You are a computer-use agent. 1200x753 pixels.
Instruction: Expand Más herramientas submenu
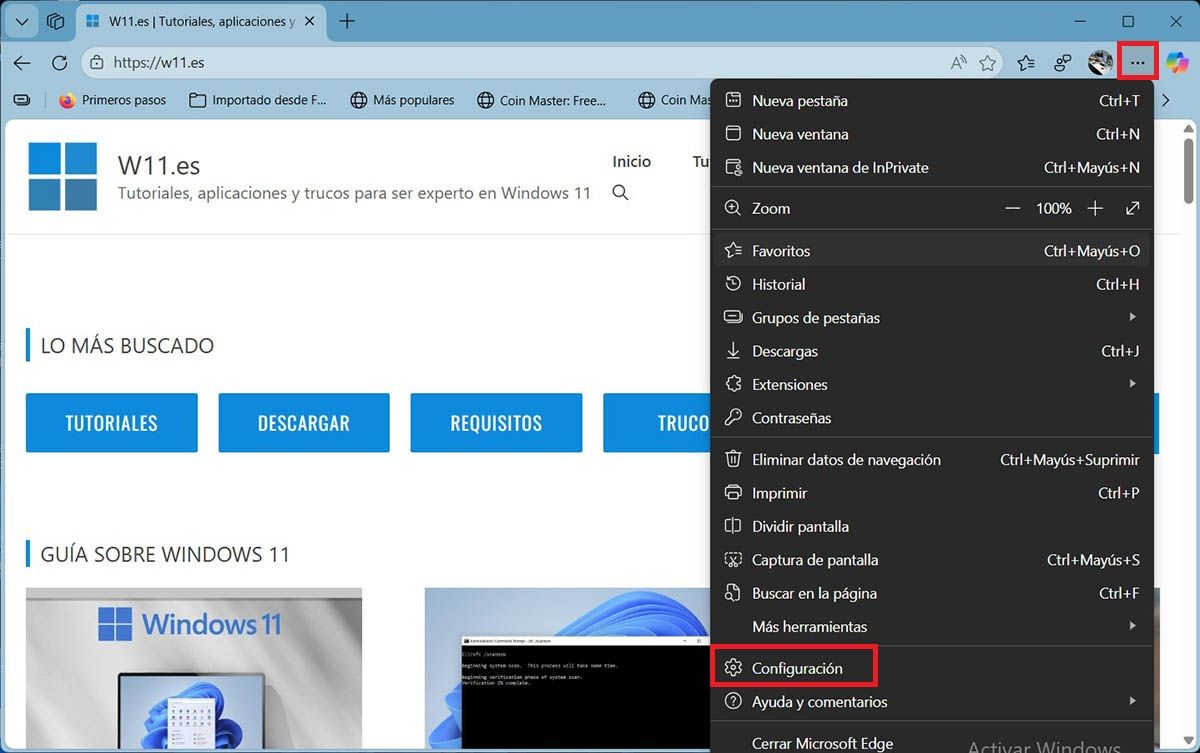point(1132,626)
